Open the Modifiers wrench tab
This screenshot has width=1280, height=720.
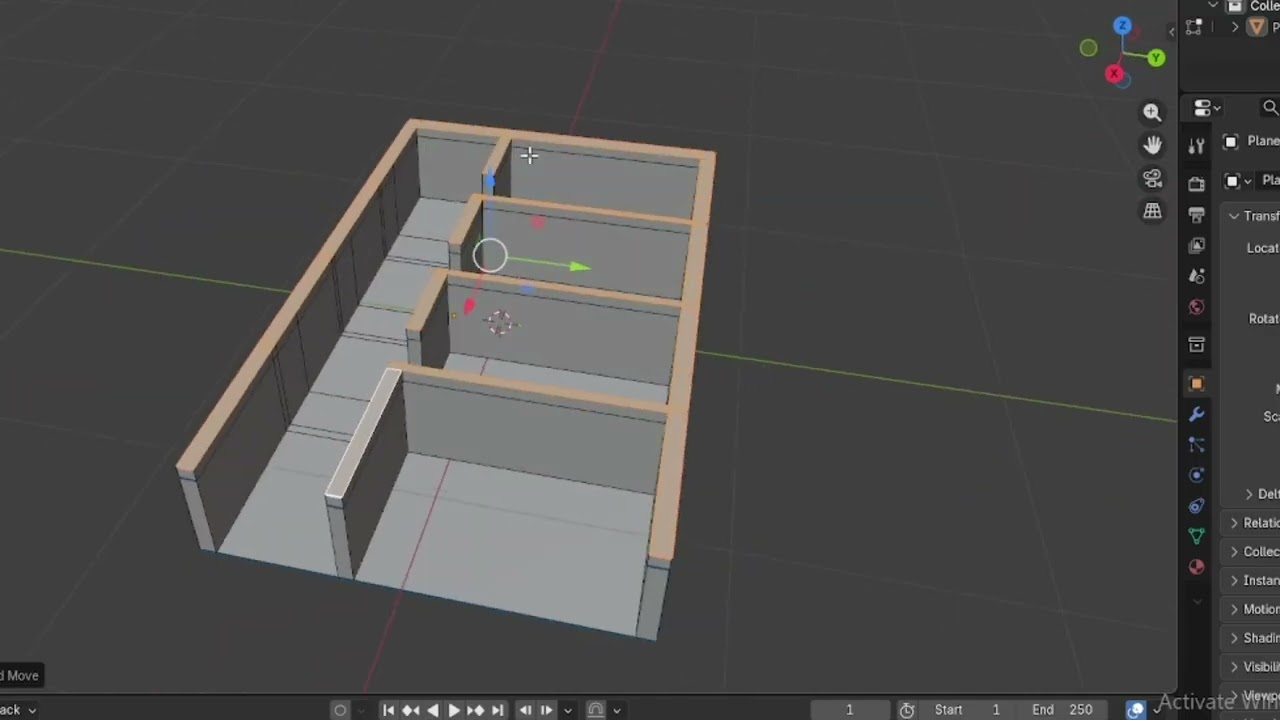point(1196,414)
